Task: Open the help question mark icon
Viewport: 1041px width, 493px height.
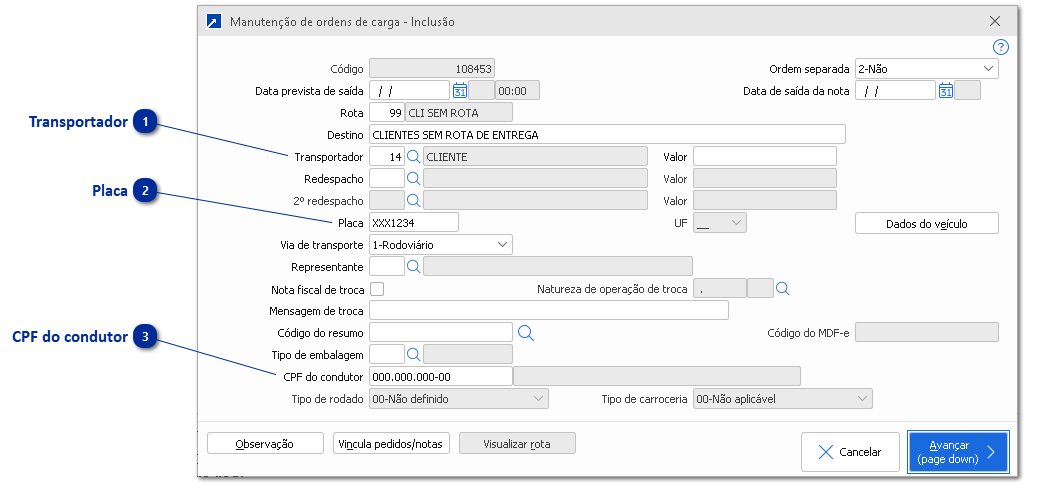Action: click(x=1000, y=47)
